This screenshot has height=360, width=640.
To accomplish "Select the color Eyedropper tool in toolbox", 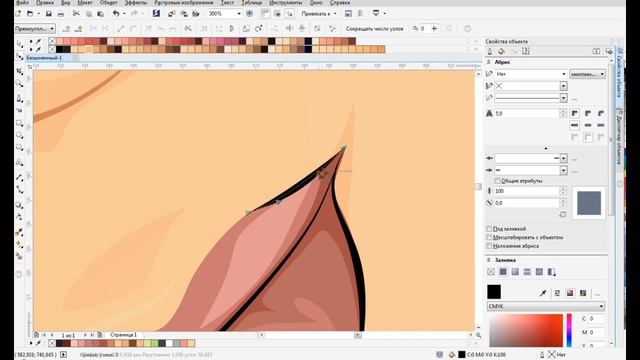I will pos(19,232).
